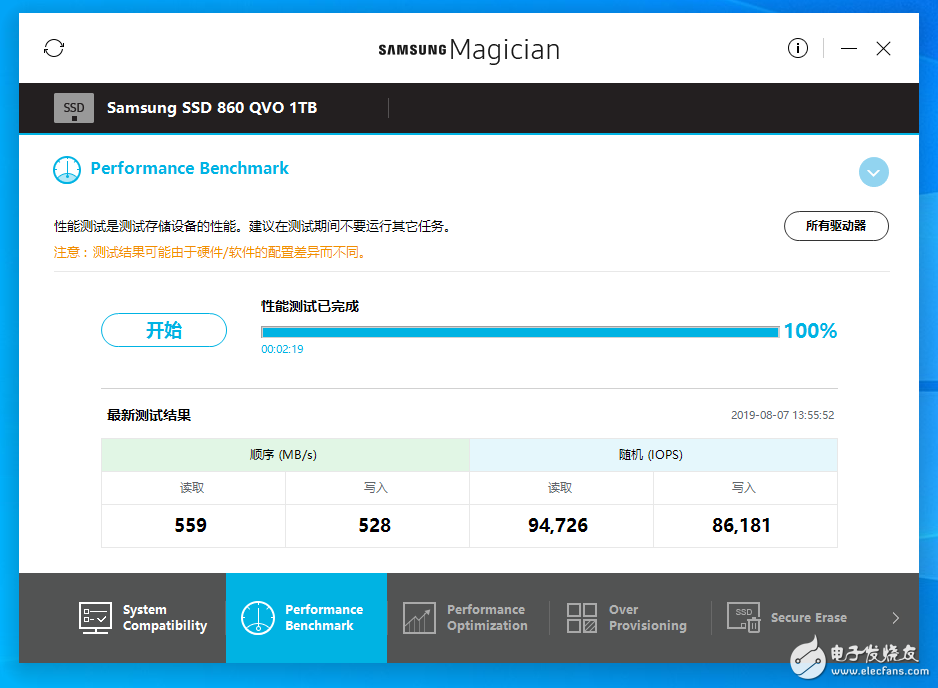The width and height of the screenshot is (938, 688).
Task: Click the benchmark progress bar
Action: [x=520, y=332]
